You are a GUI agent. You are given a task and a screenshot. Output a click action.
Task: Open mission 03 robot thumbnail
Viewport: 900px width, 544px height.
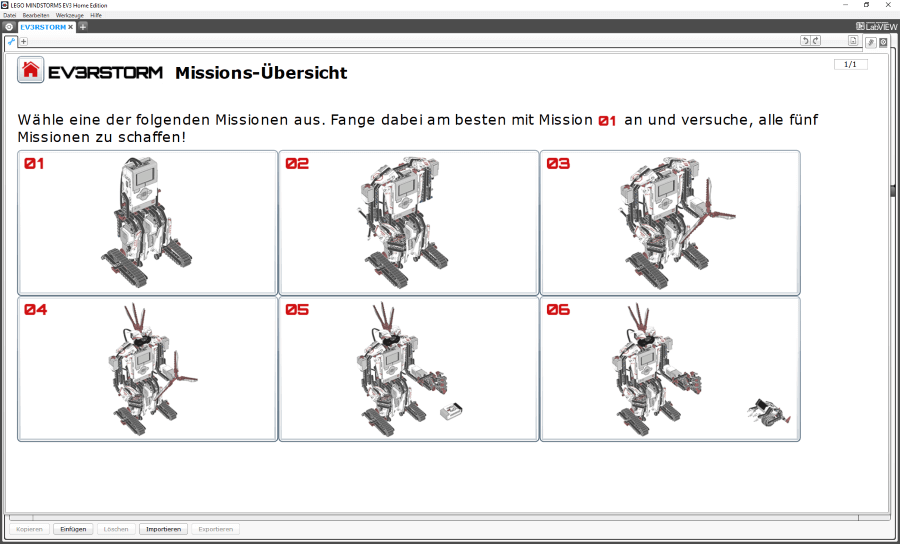click(670, 223)
